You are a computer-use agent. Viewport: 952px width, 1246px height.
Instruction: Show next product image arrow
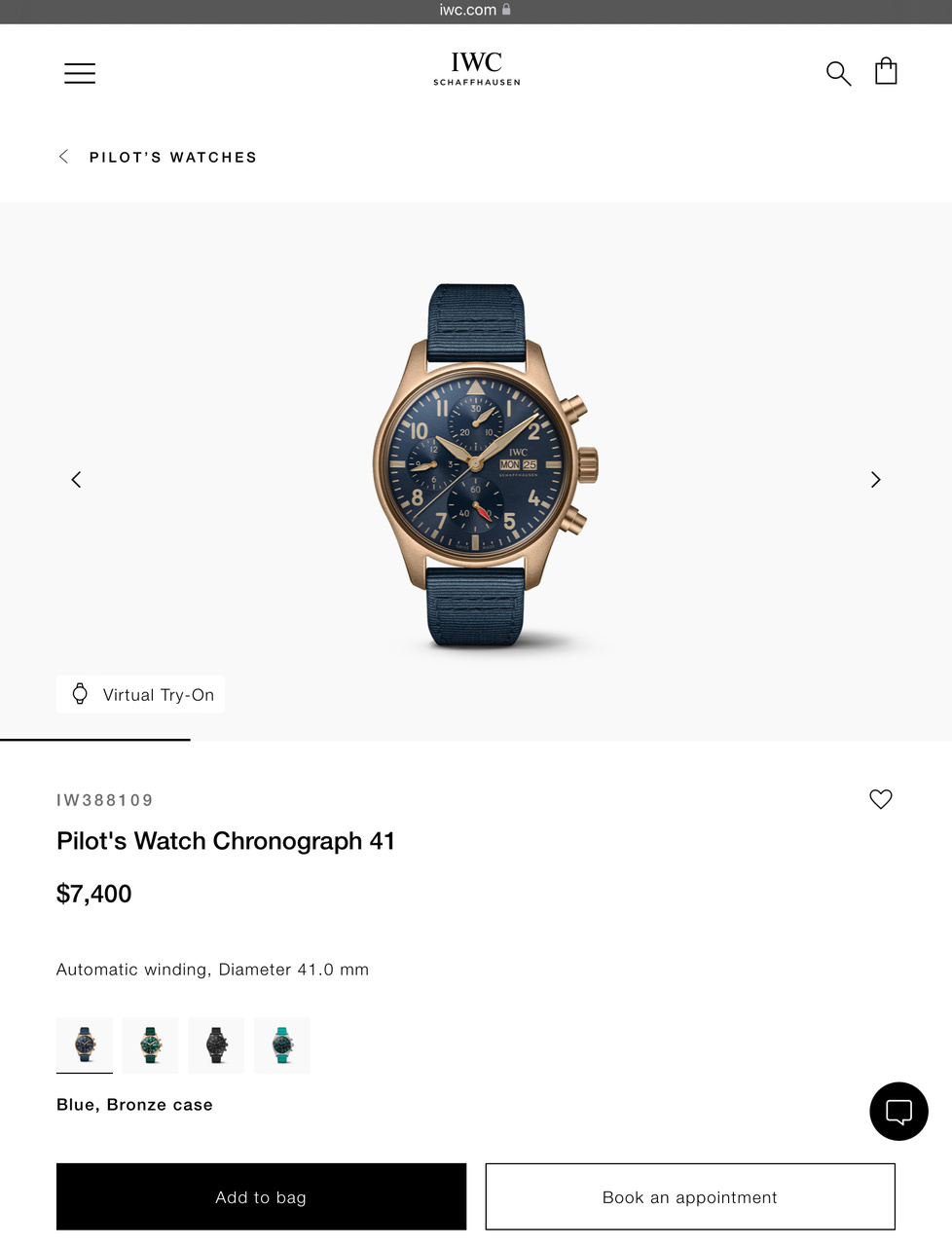click(875, 479)
